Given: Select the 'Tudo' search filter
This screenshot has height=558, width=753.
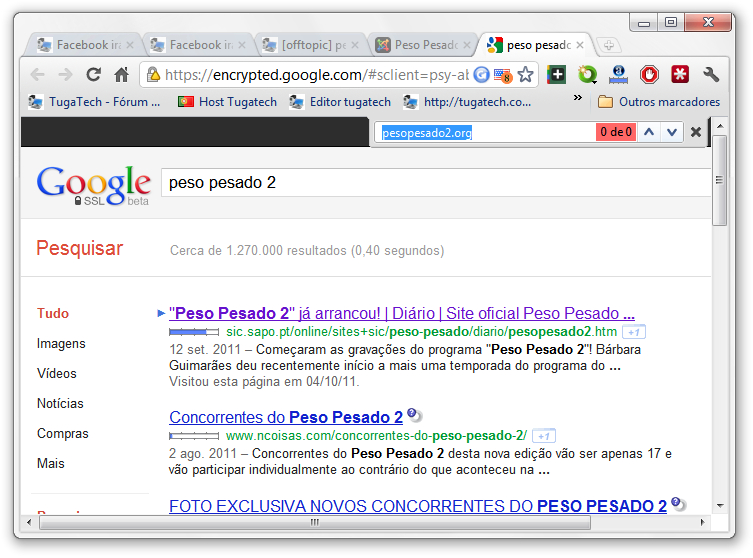Looking at the screenshot, I should pyautogui.click(x=53, y=314).
